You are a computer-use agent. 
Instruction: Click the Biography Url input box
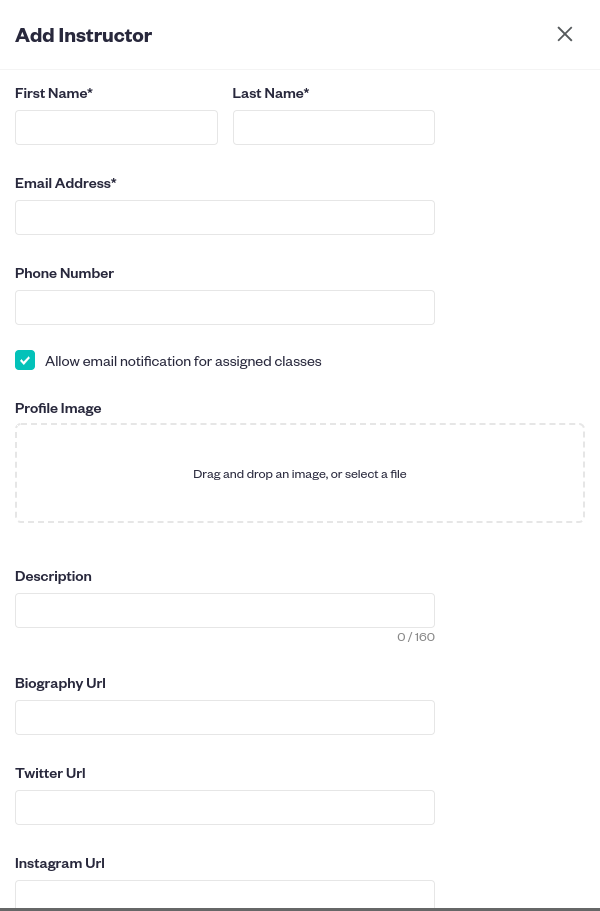click(225, 717)
